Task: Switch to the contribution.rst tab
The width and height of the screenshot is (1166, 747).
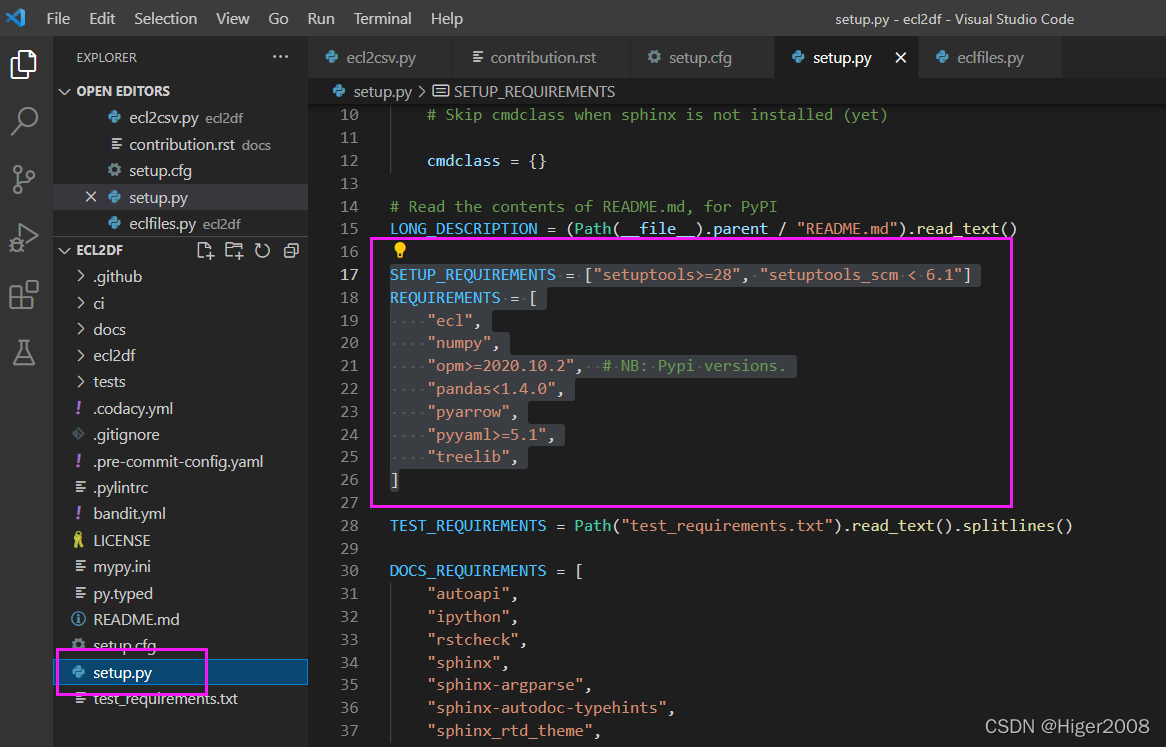Action: (x=541, y=57)
